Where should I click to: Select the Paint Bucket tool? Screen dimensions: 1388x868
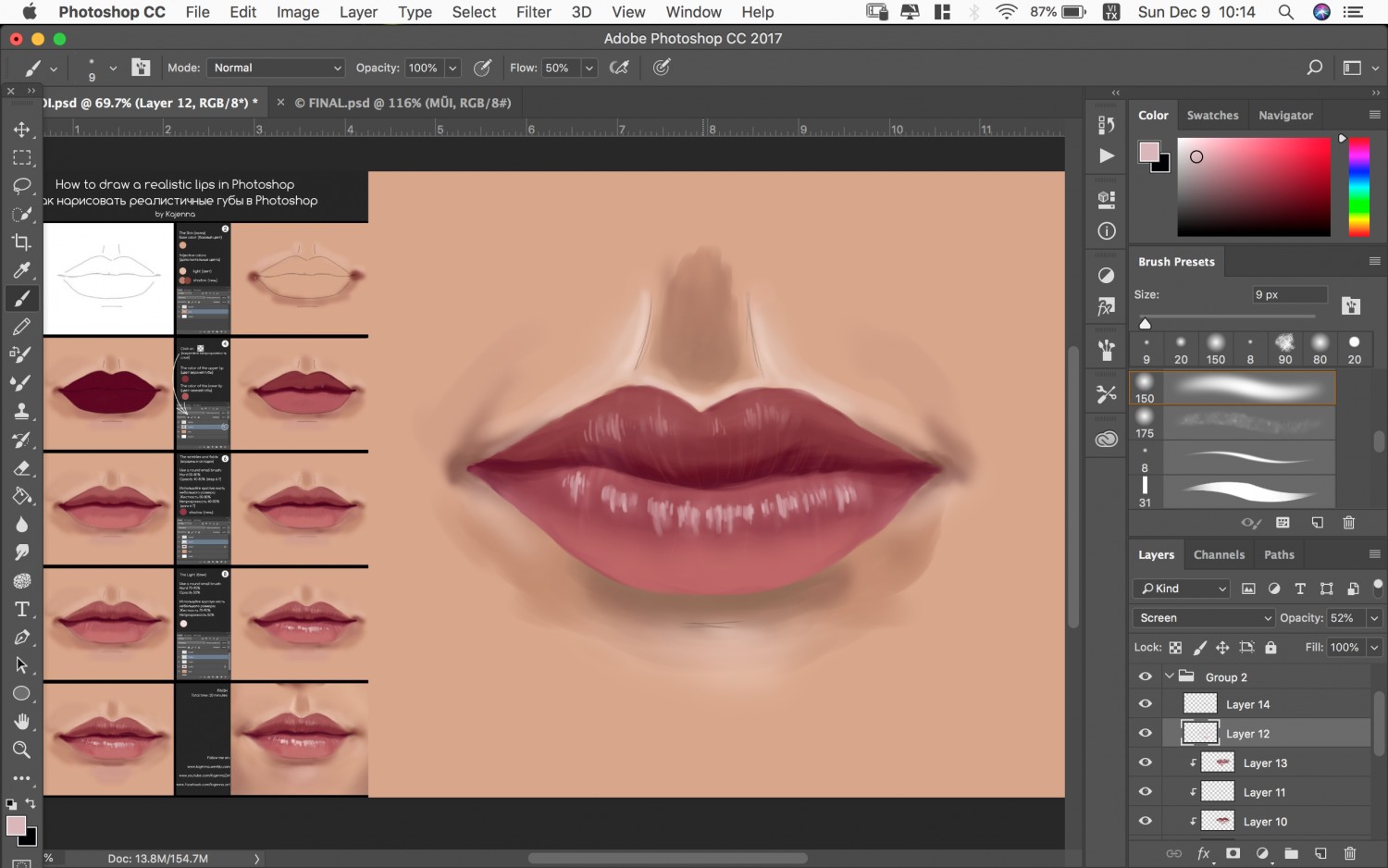[22, 496]
